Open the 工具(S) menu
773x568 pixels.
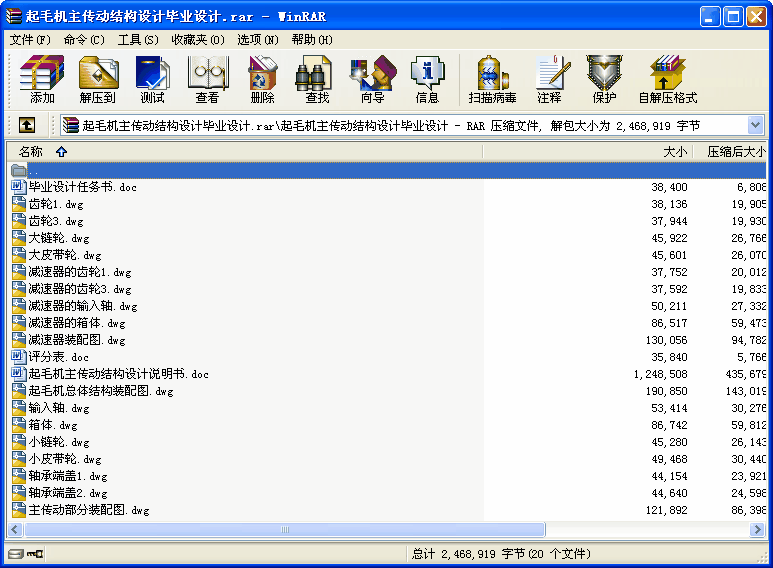coord(138,39)
